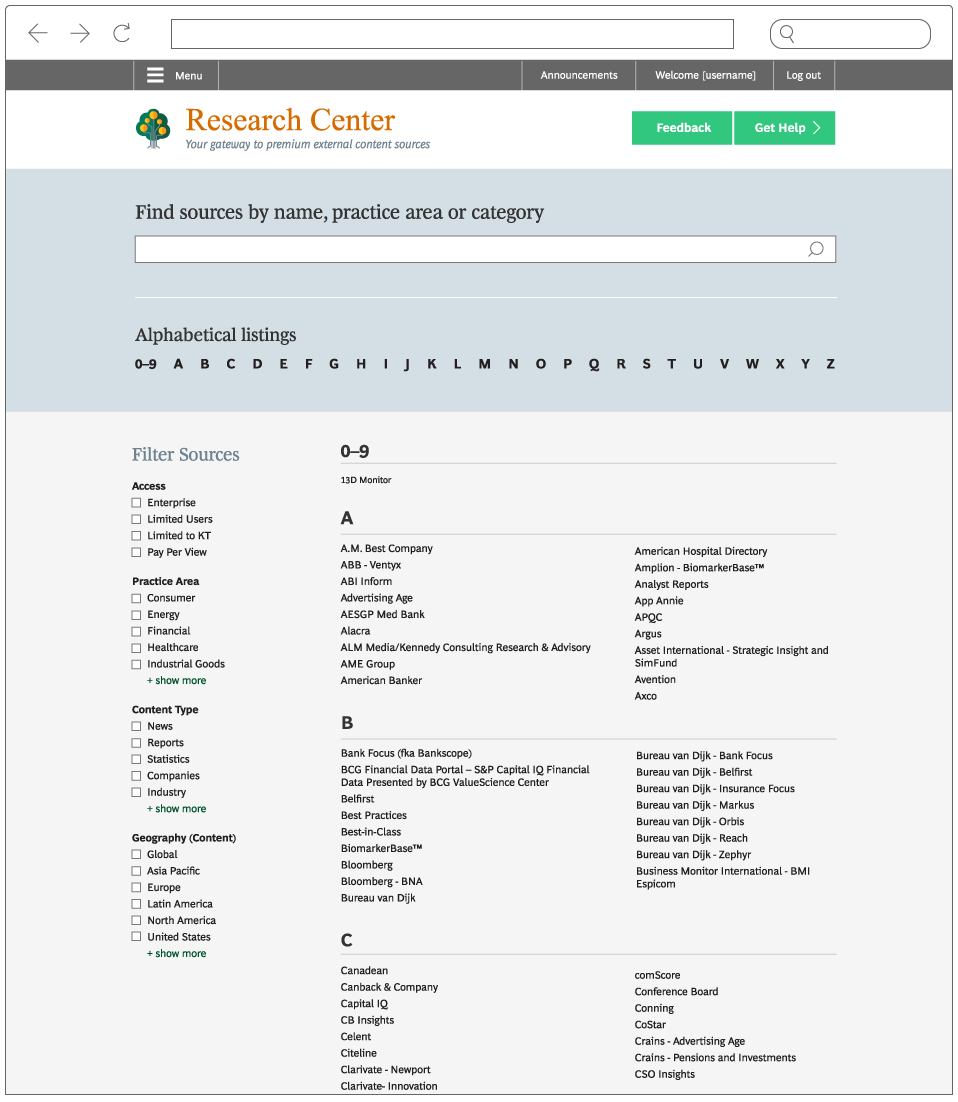Open Business Monitor International - BMI Espicom link

pos(723,877)
